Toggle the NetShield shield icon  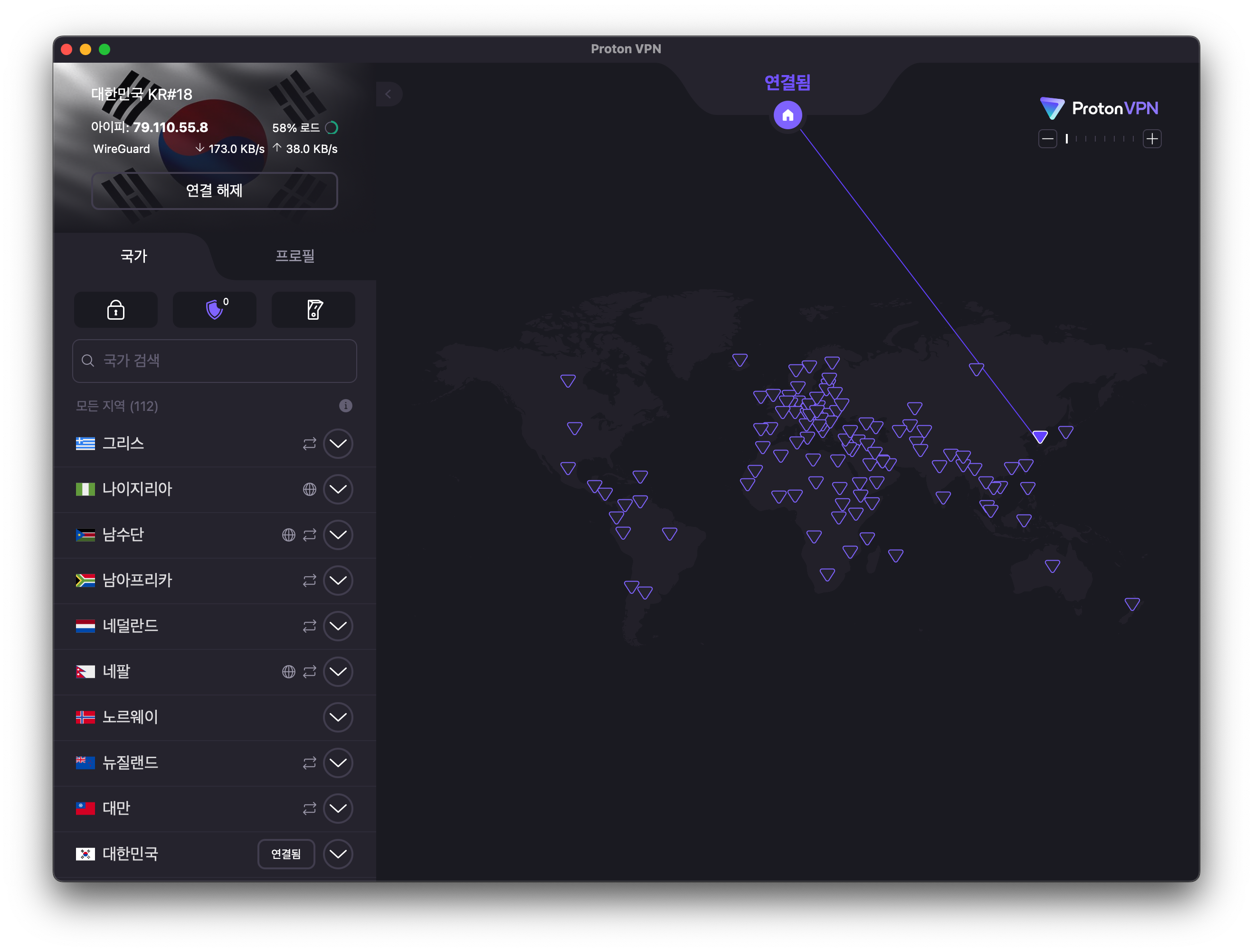tap(214, 310)
